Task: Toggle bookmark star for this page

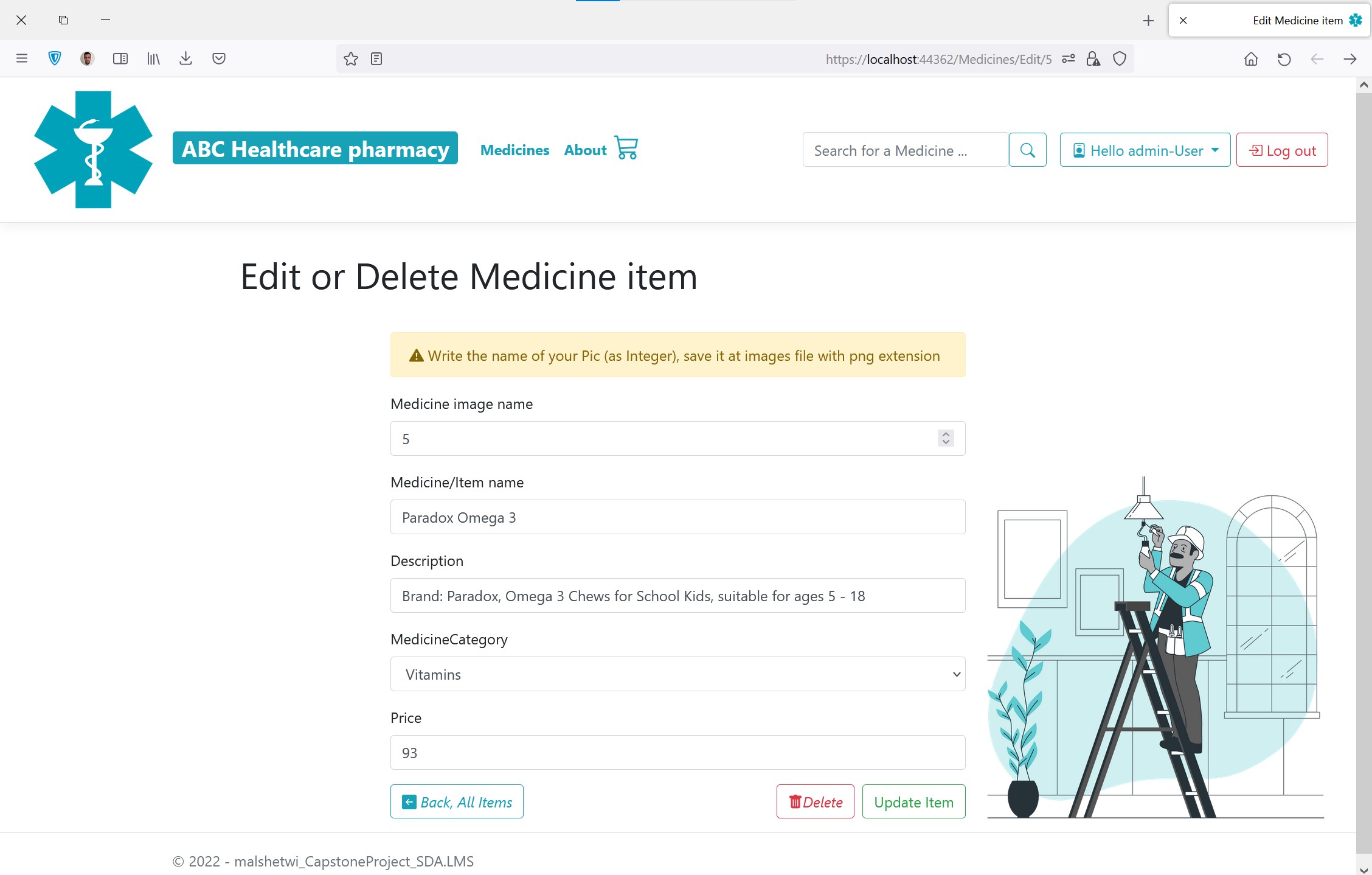Action: click(350, 58)
